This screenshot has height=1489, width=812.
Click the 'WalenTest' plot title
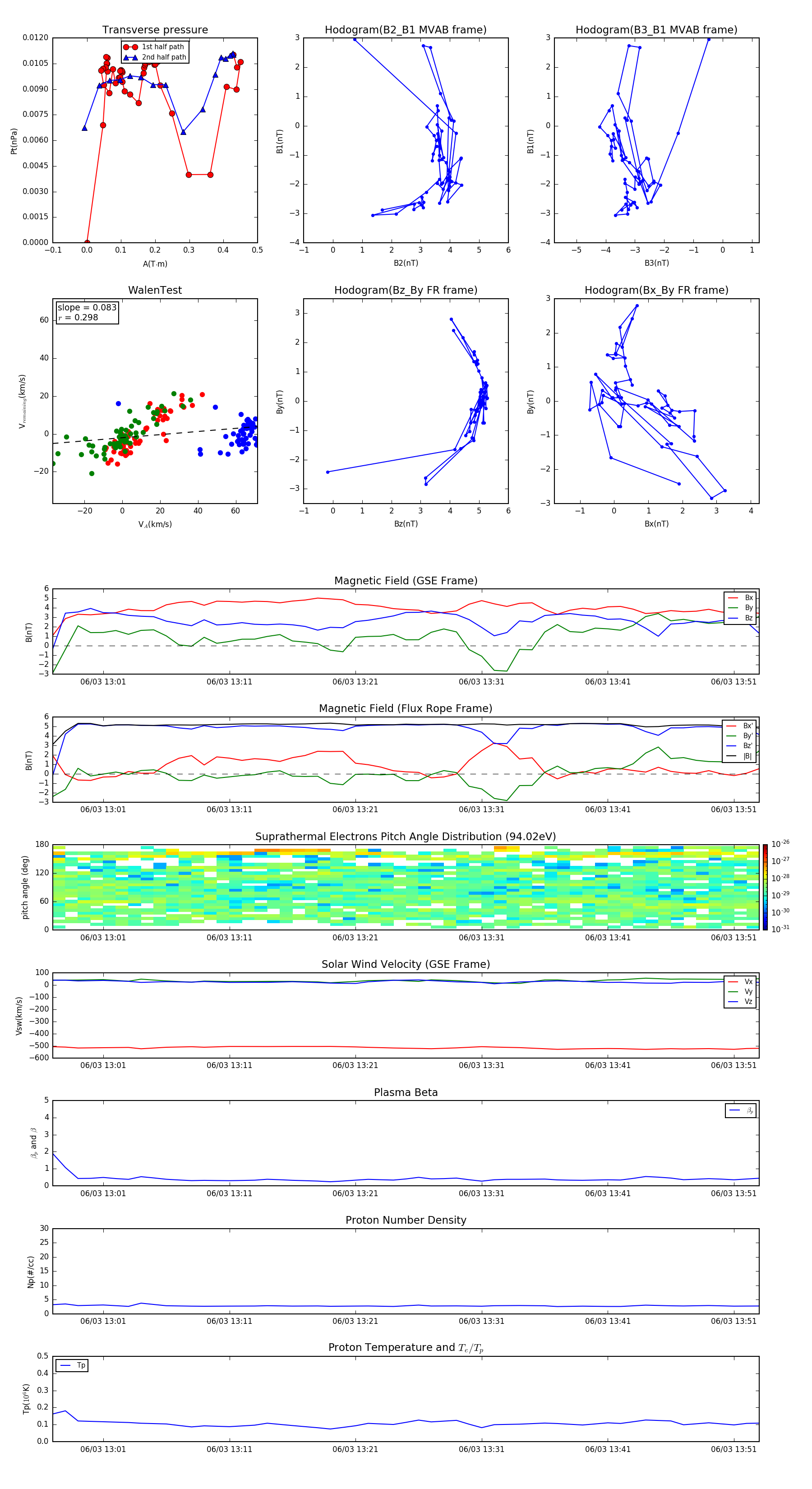pyautogui.click(x=155, y=290)
